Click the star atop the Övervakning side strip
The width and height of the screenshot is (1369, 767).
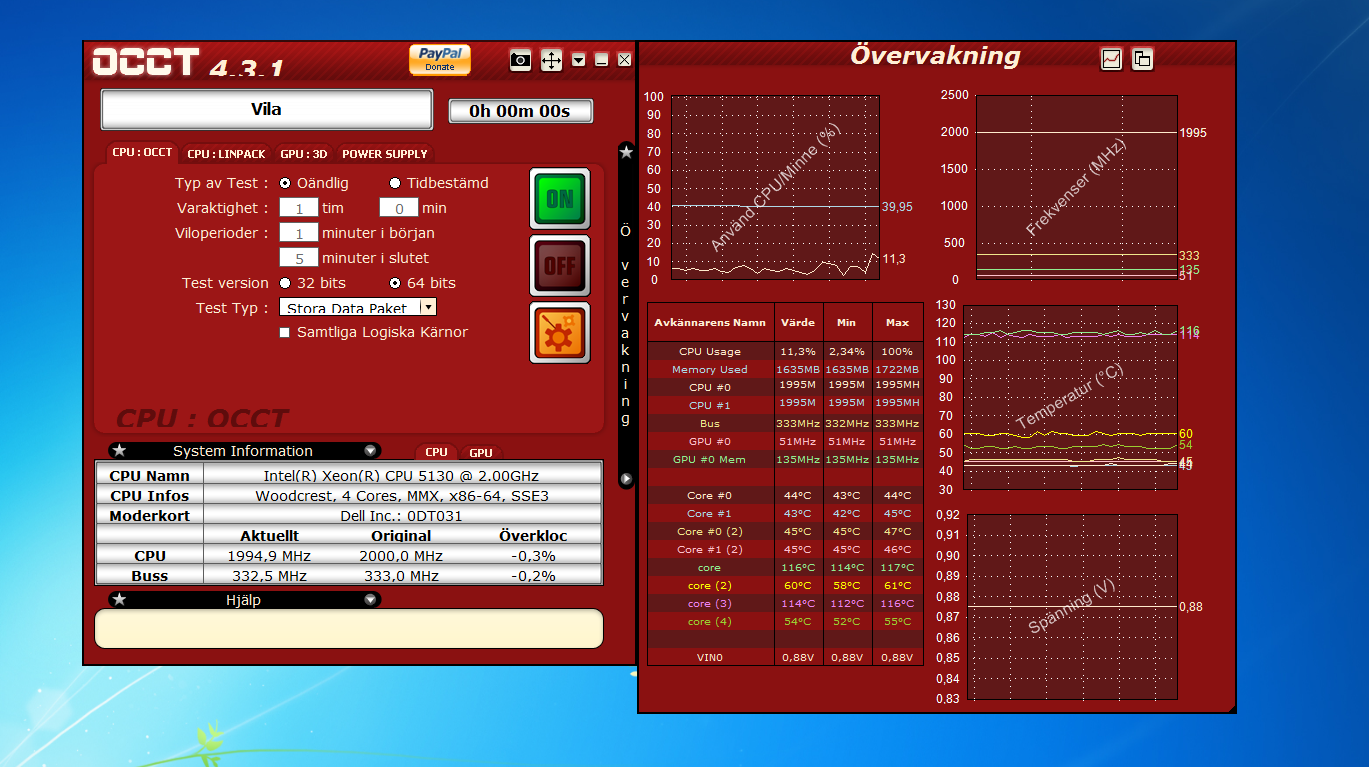pyautogui.click(x=626, y=152)
